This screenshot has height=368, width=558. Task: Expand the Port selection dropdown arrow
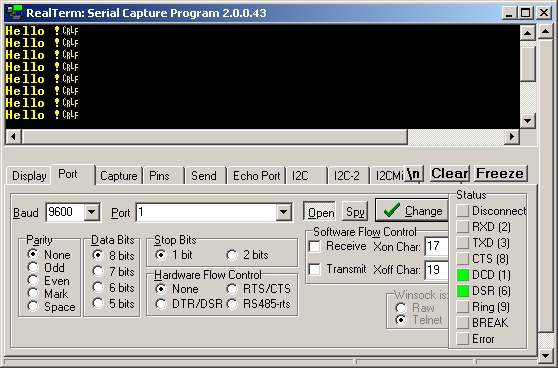[284, 212]
